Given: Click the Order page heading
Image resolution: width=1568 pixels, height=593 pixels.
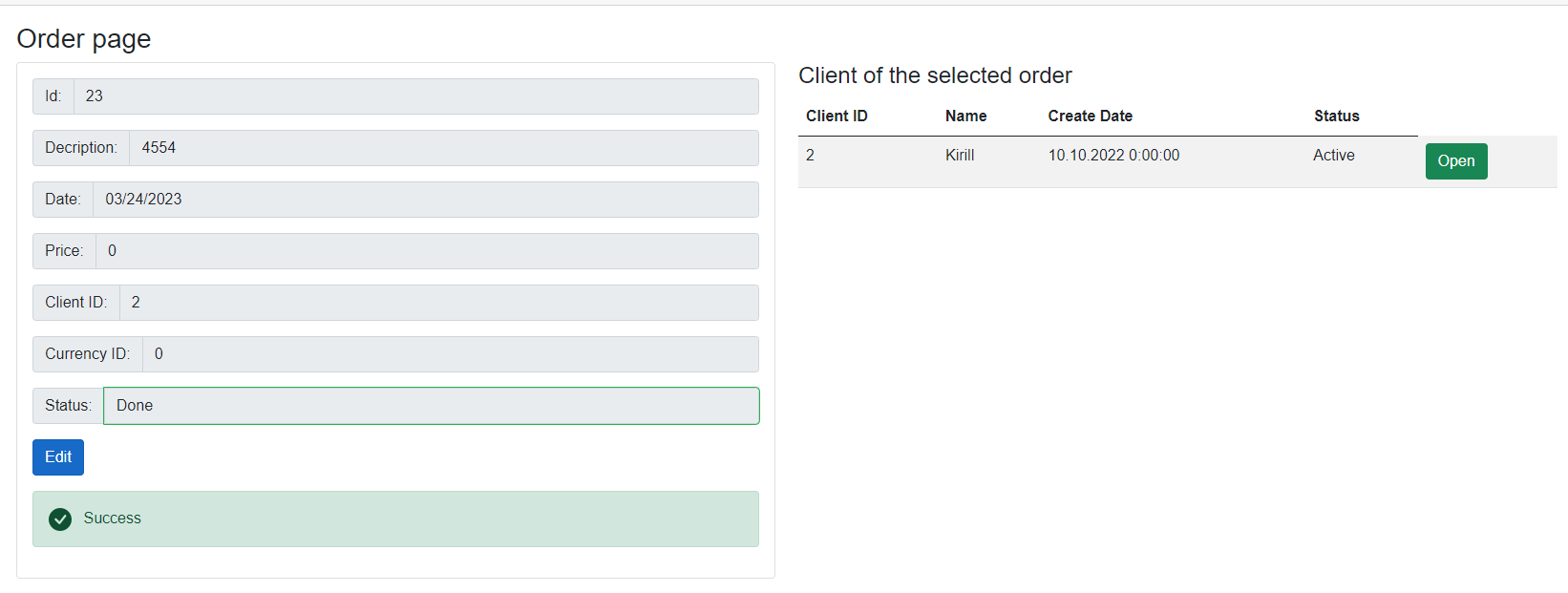Looking at the screenshot, I should 84,39.
